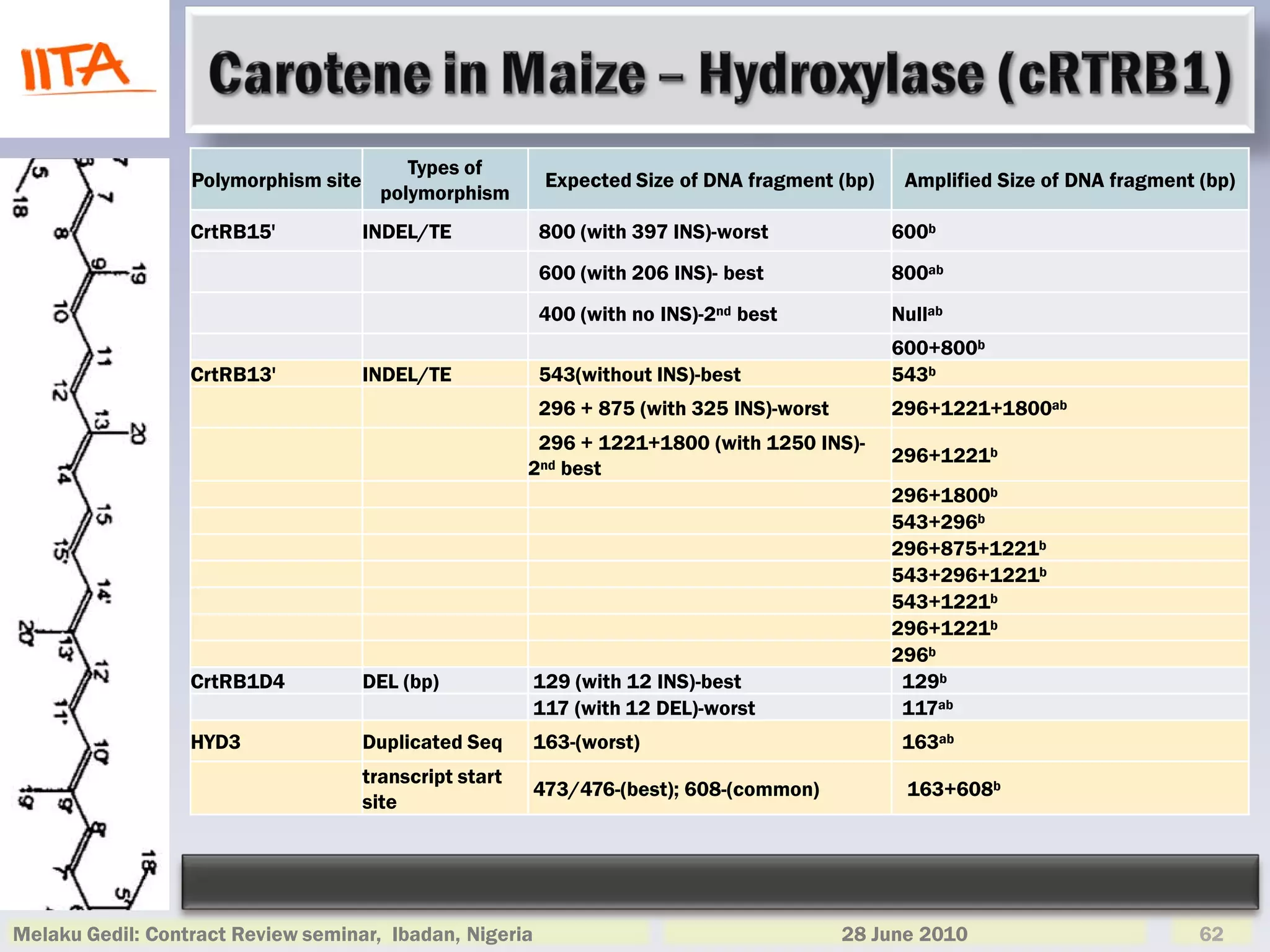The height and width of the screenshot is (952, 1270).
Task: Click the carotene molecule structure diagram
Action: pyautogui.click(x=84, y=534)
